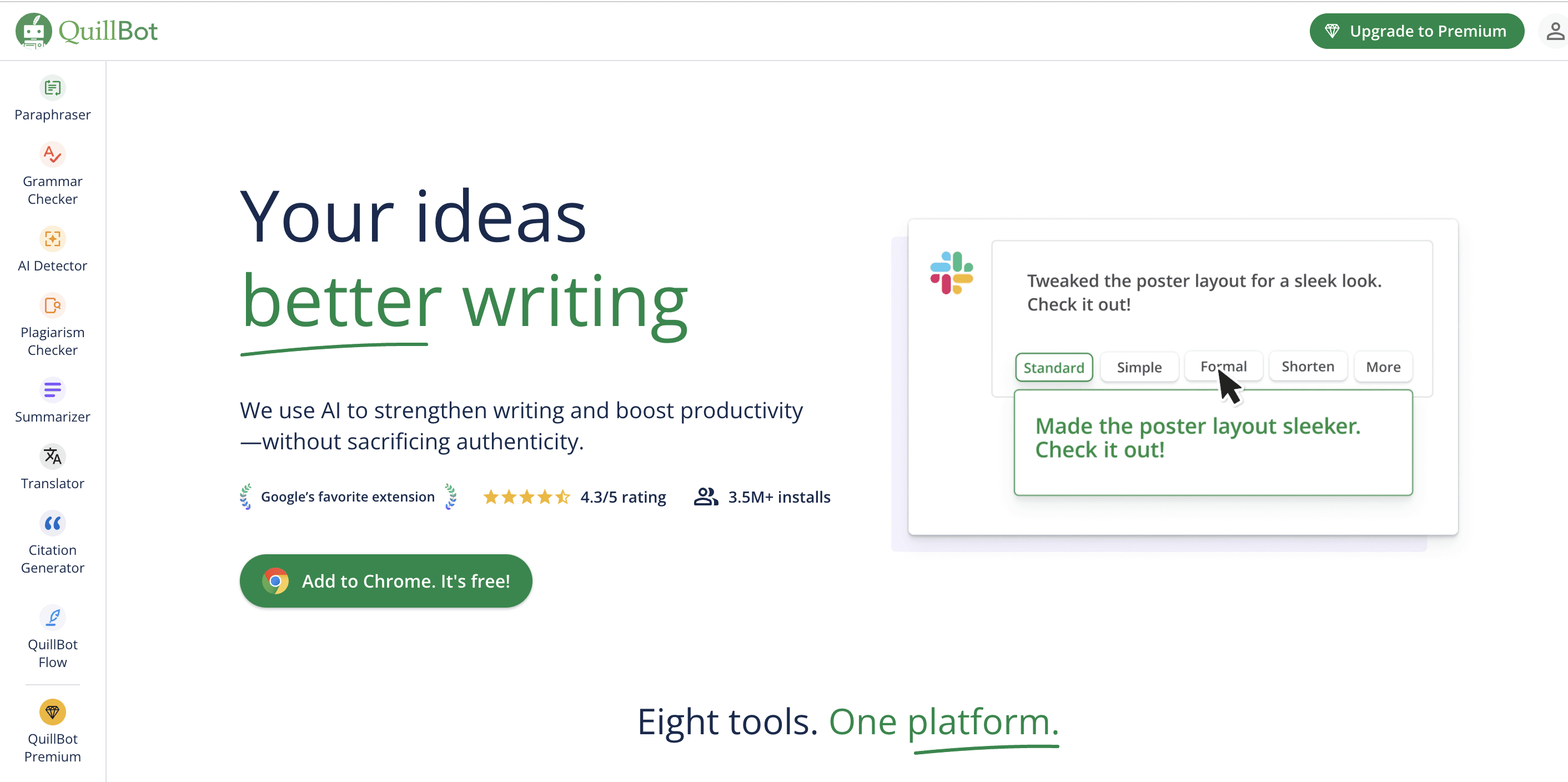Enable the Shorten paraphrase mode
Screen dimensions: 1568x782
pos(1307,366)
